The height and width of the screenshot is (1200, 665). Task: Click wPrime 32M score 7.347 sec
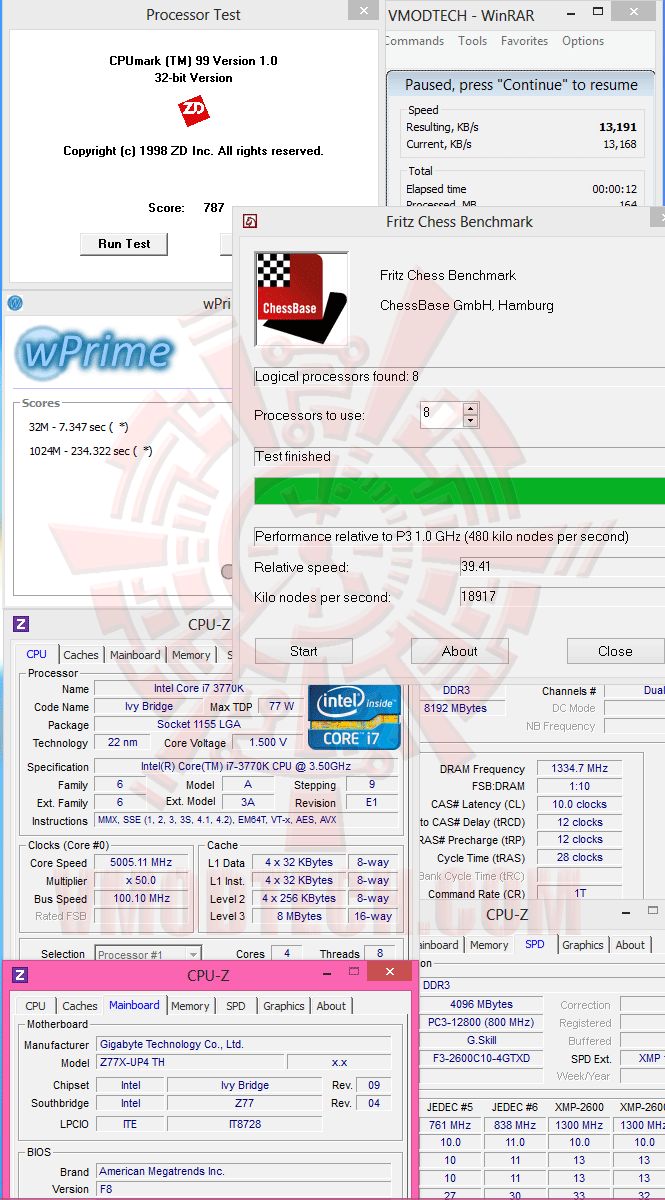79,428
